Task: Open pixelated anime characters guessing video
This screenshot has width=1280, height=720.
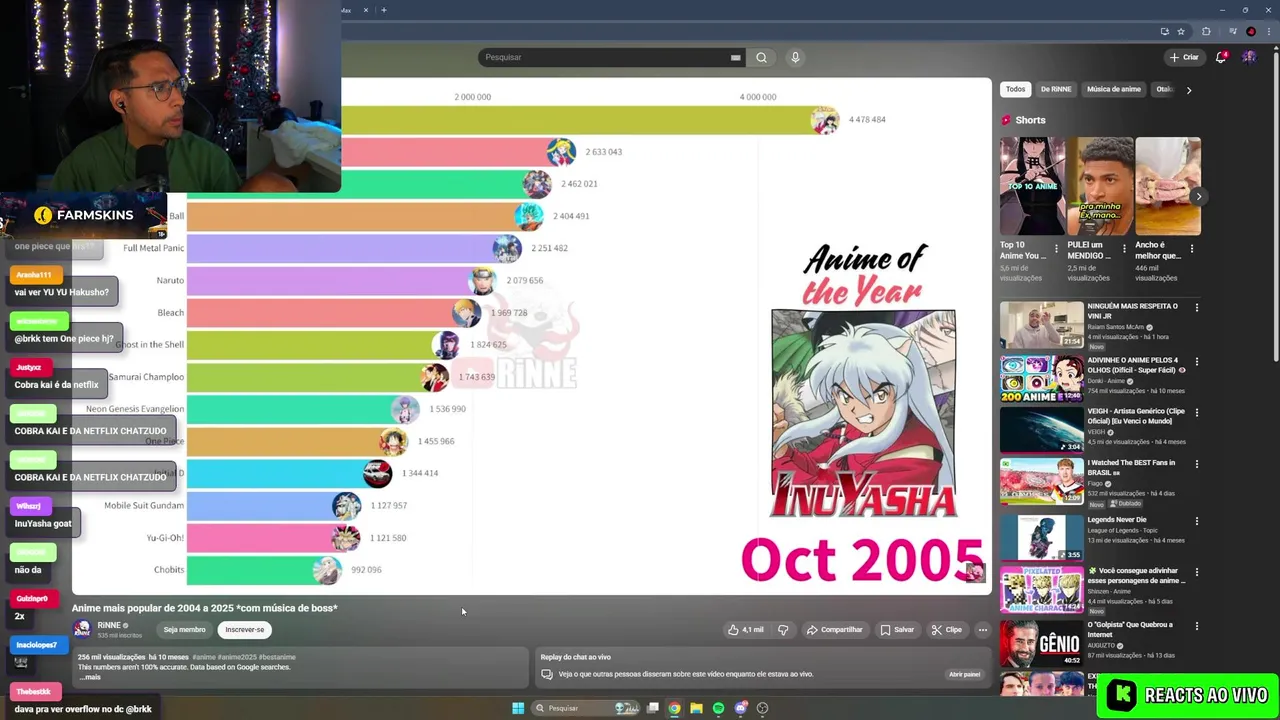Action: (x=1041, y=590)
